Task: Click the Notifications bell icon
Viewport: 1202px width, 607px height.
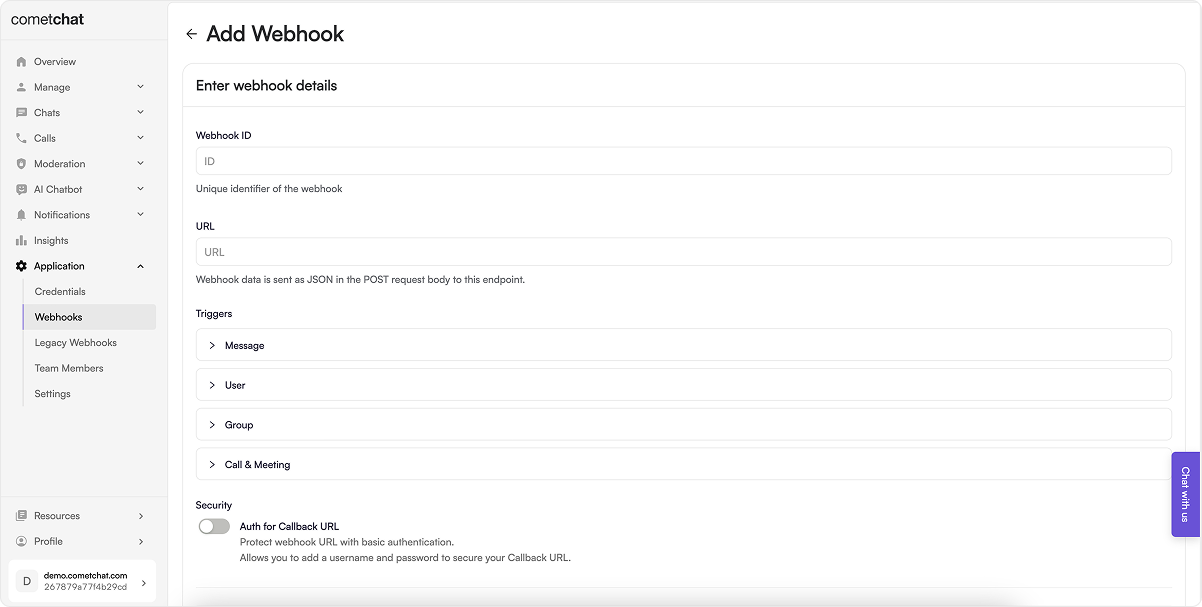Action: (21, 215)
